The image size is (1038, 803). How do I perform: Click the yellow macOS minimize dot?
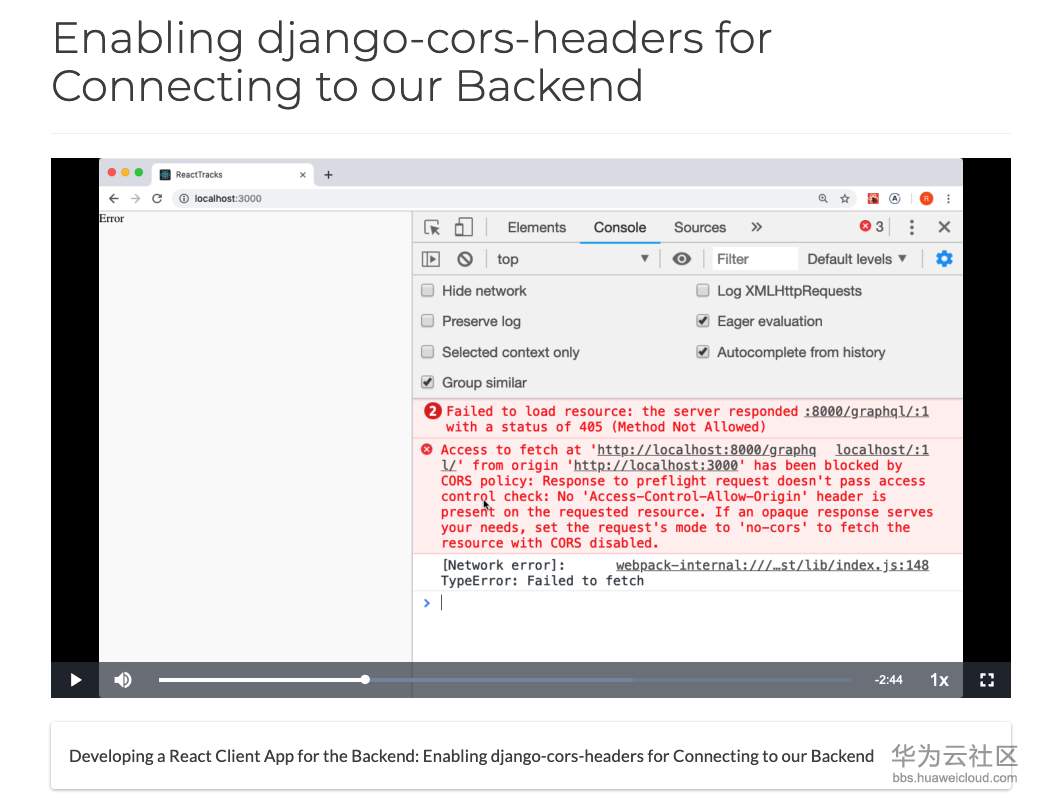(x=125, y=173)
